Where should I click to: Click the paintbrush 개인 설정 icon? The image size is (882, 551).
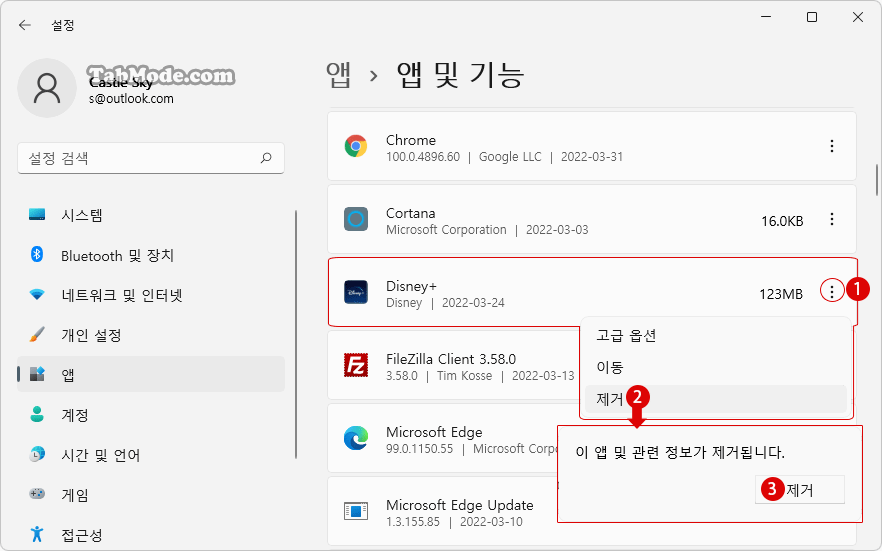coord(37,335)
